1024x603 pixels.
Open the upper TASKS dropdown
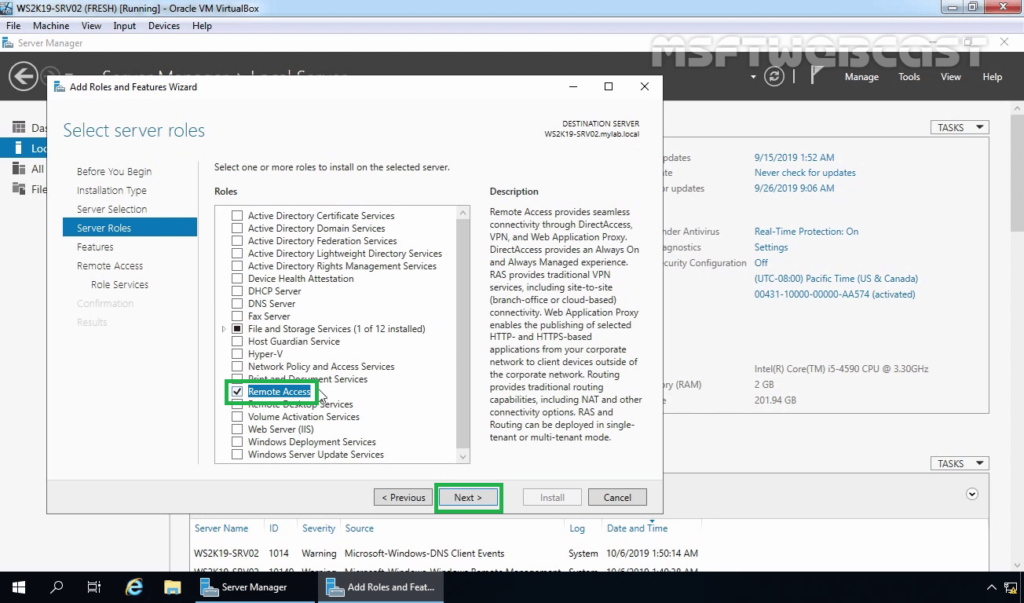(x=959, y=127)
